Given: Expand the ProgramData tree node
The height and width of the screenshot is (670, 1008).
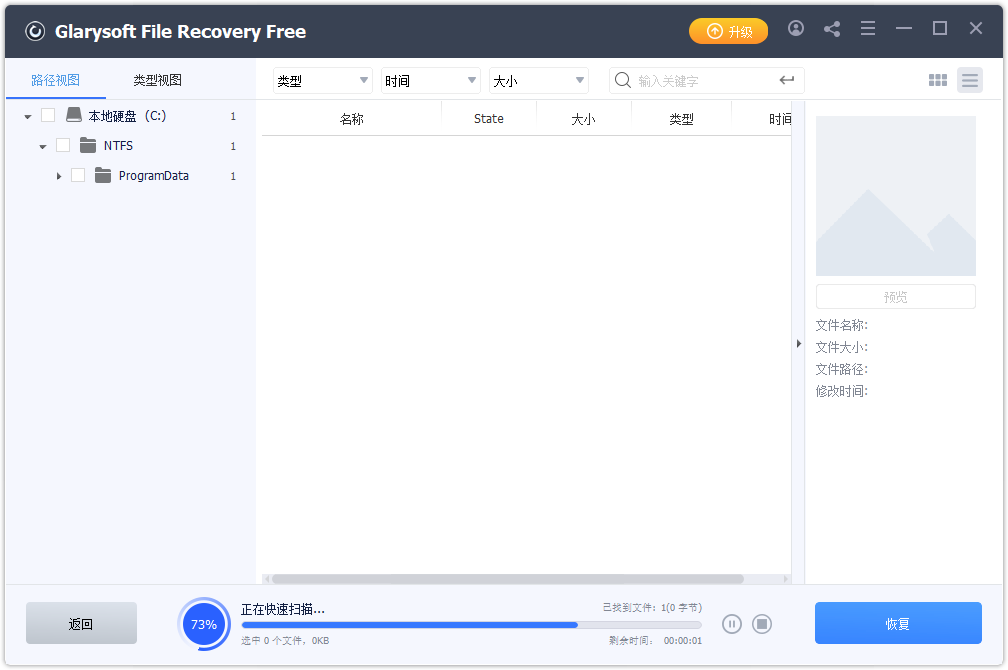Looking at the screenshot, I should (58, 175).
